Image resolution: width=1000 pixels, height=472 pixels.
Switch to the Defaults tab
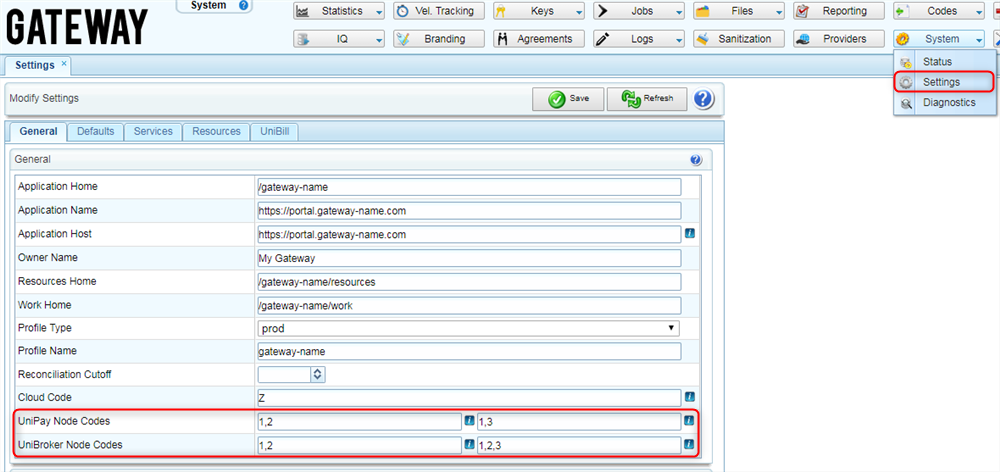(x=95, y=132)
